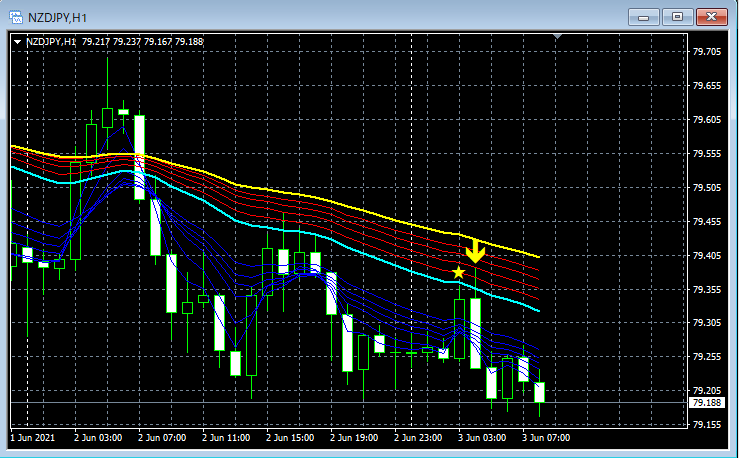Click the '2 Jun 23:00' time label
This screenshot has height=458, width=740.
418,438
